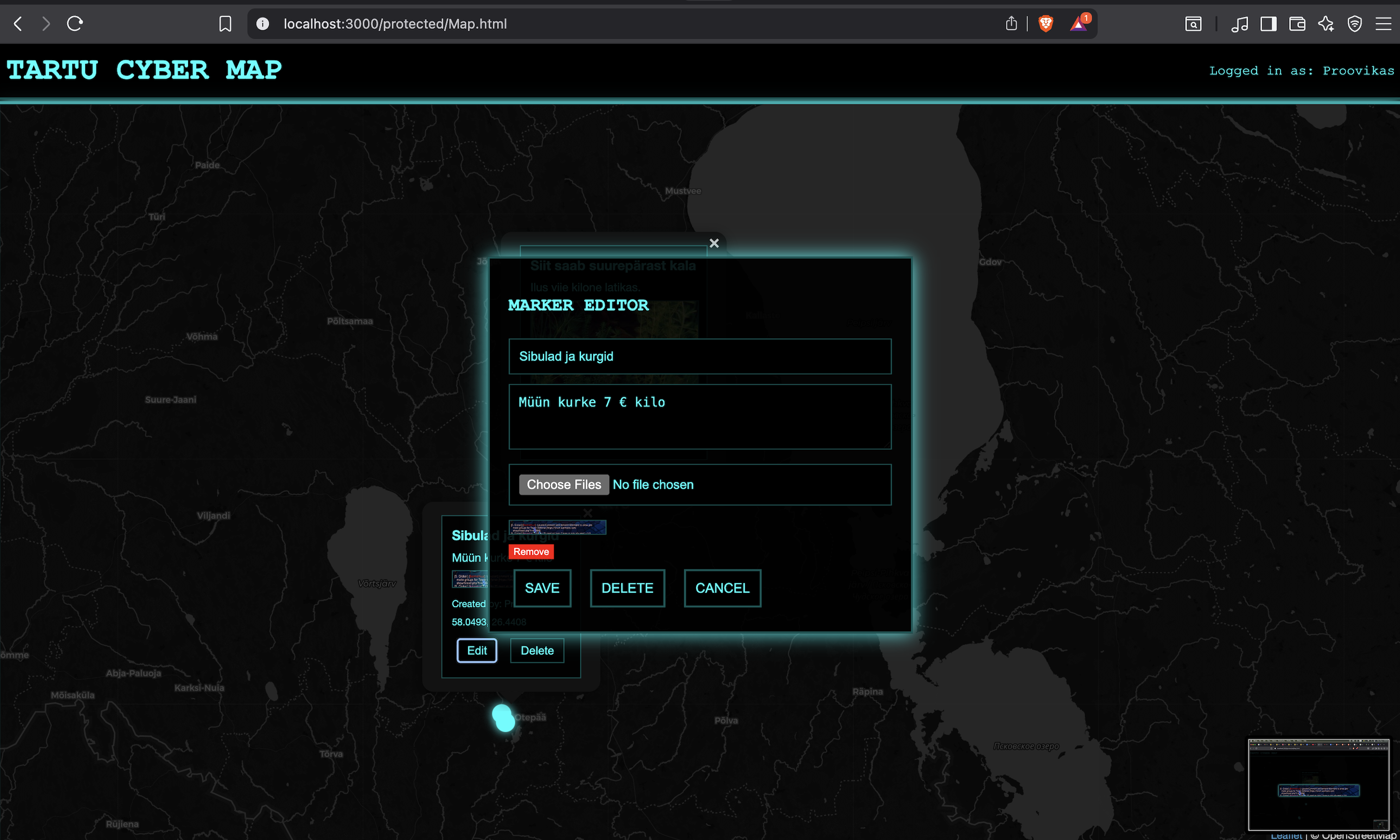The width and height of the screenshot is (1400, 840).
Task: Open the find-in-page toolbar icon
Action: click(1194, 24)
